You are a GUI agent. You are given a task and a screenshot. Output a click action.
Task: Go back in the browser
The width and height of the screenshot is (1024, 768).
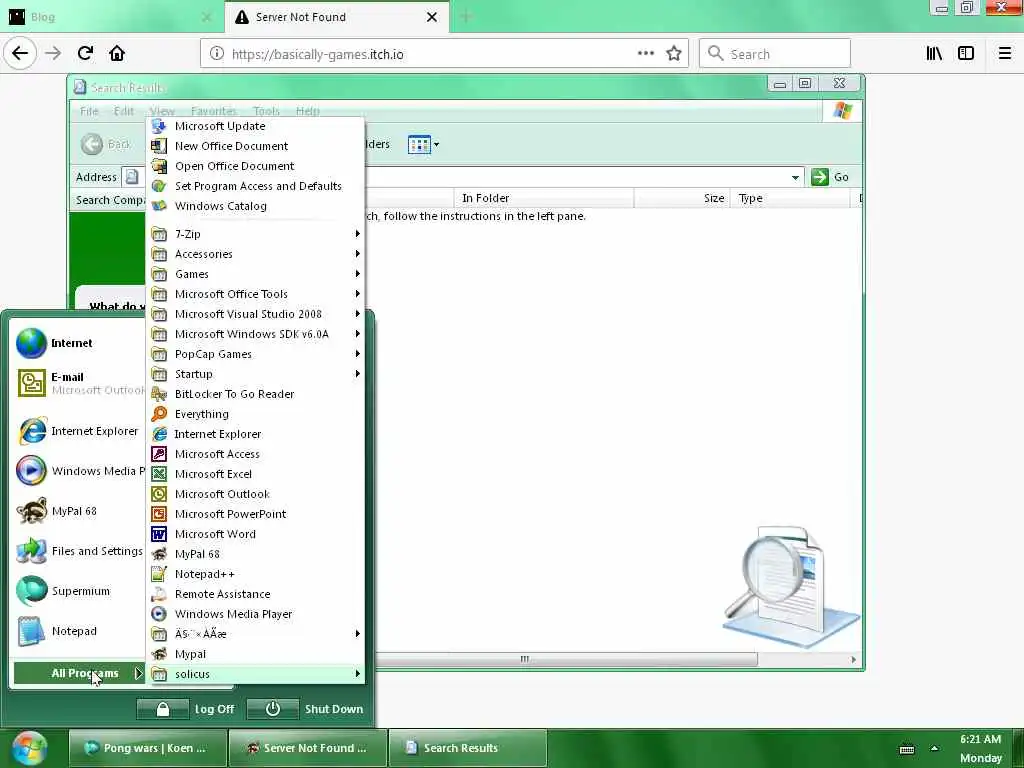coord(20,54)
